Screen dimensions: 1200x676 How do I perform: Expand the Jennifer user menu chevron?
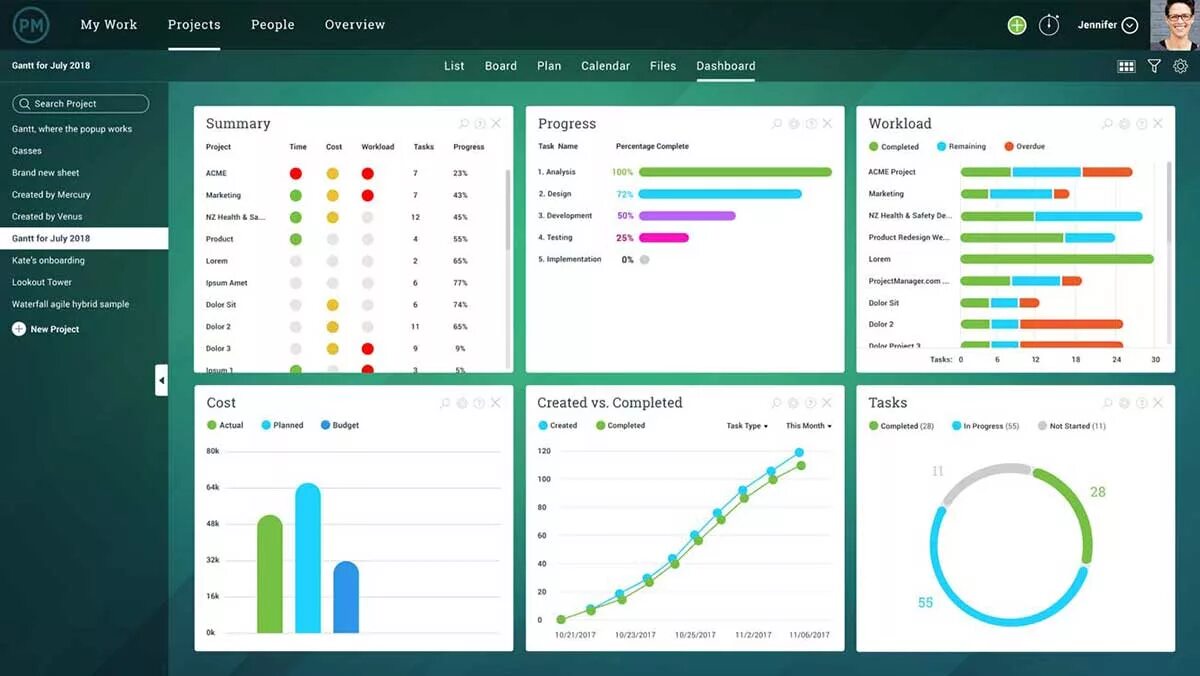coord(1130,26)
